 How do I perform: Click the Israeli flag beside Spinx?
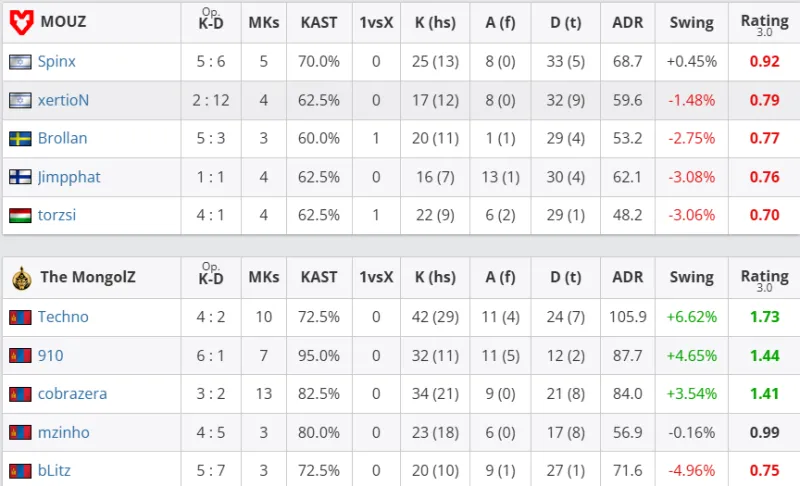20,62
